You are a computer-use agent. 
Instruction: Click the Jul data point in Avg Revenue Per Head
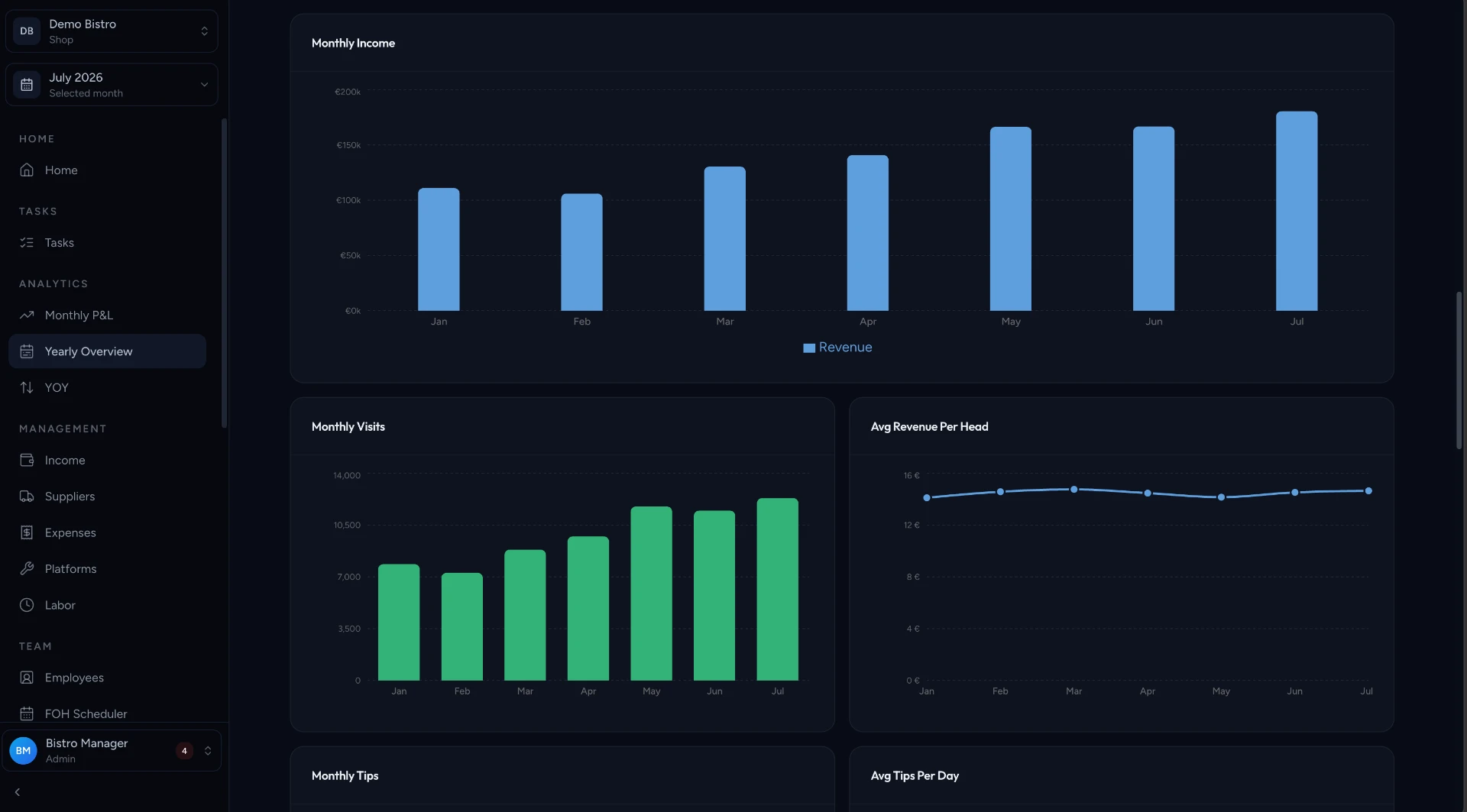click(1368, 490)
